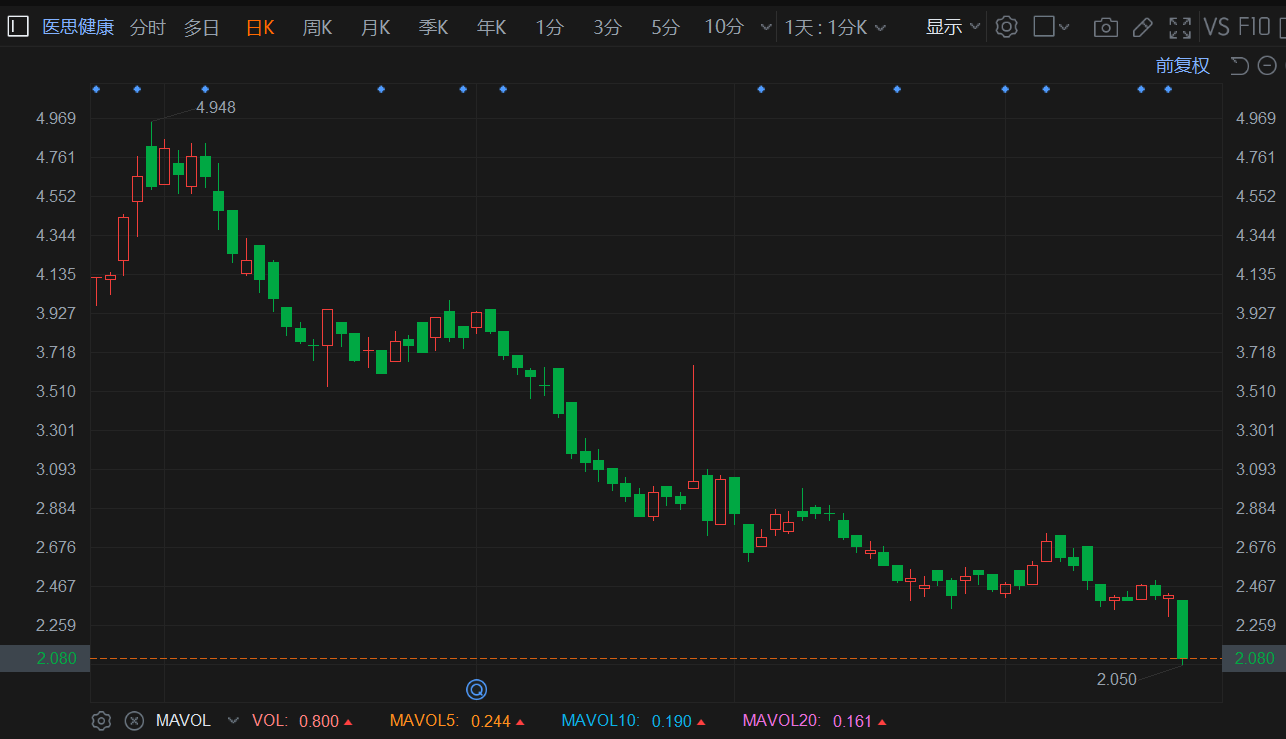
Task: Click the magnifier marker on the time axis
Action: tap(477, 689)
